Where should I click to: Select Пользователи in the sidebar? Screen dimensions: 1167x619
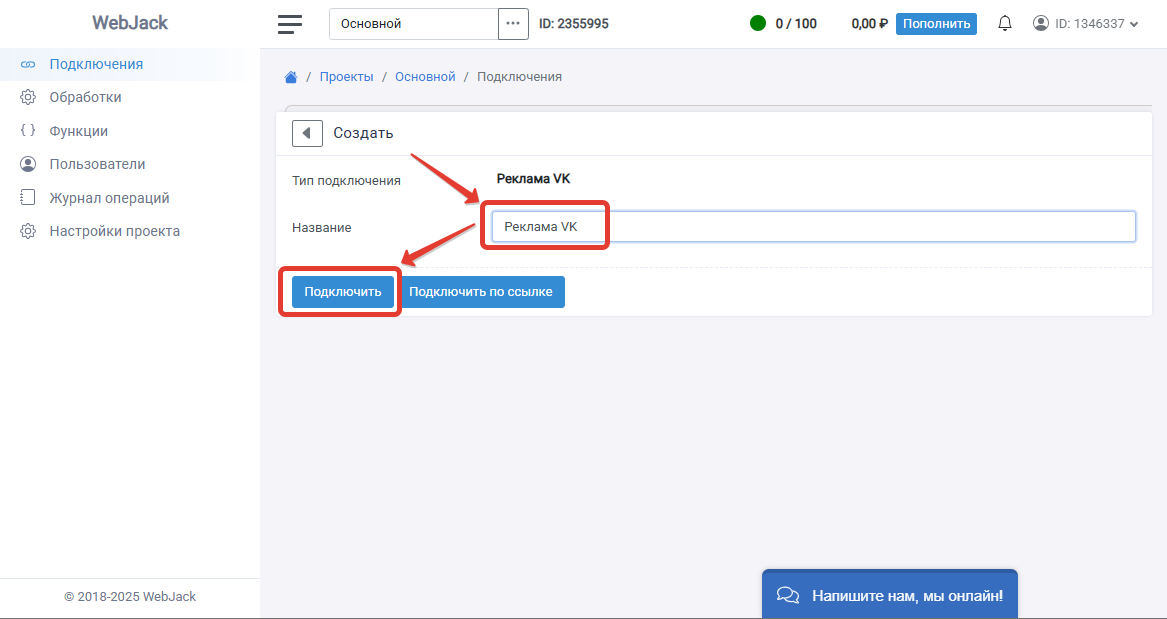click(97, 164)
